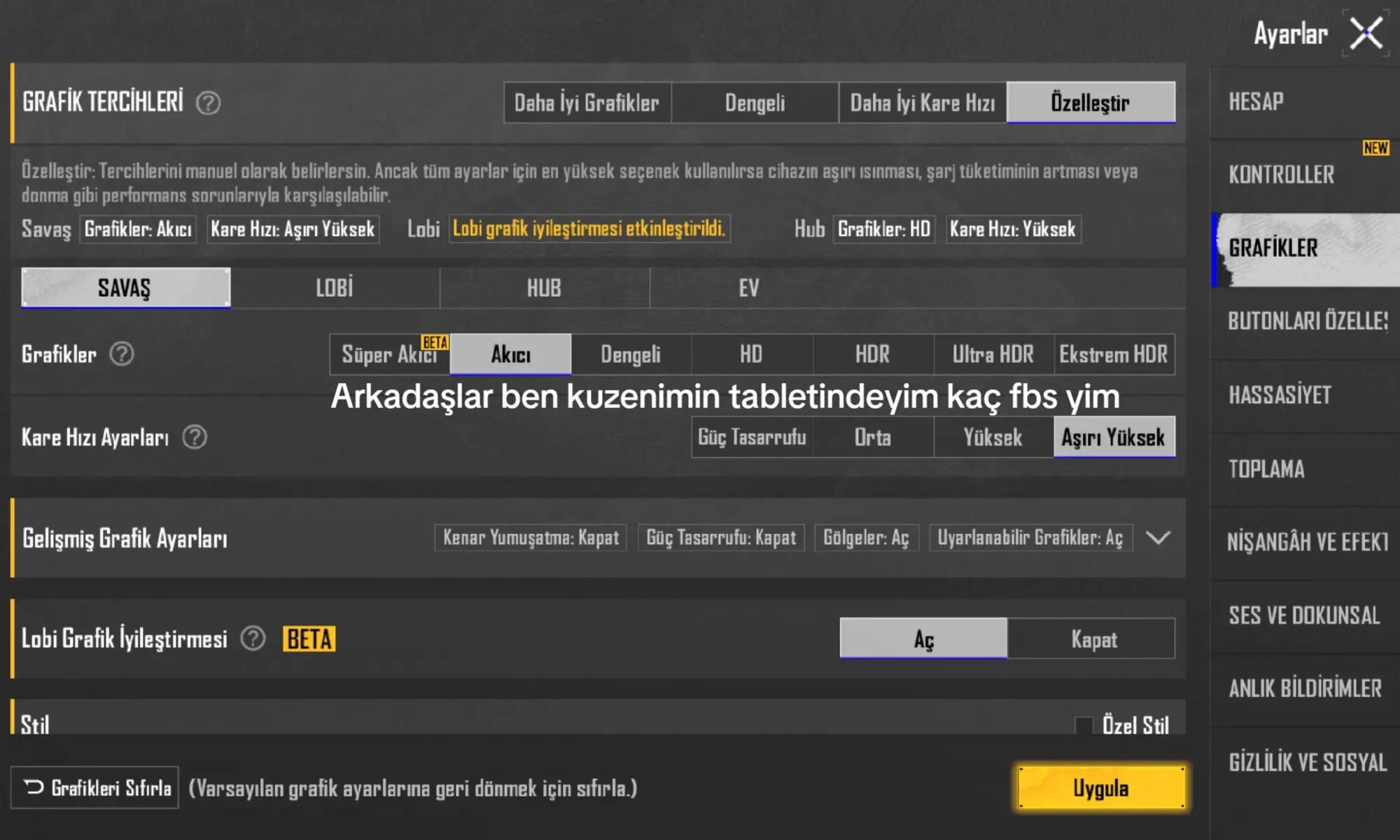1400x840 pixels.
Task: Open the help icon next to Kare Hızı Ayarları
Action: [x=195, y=437]
